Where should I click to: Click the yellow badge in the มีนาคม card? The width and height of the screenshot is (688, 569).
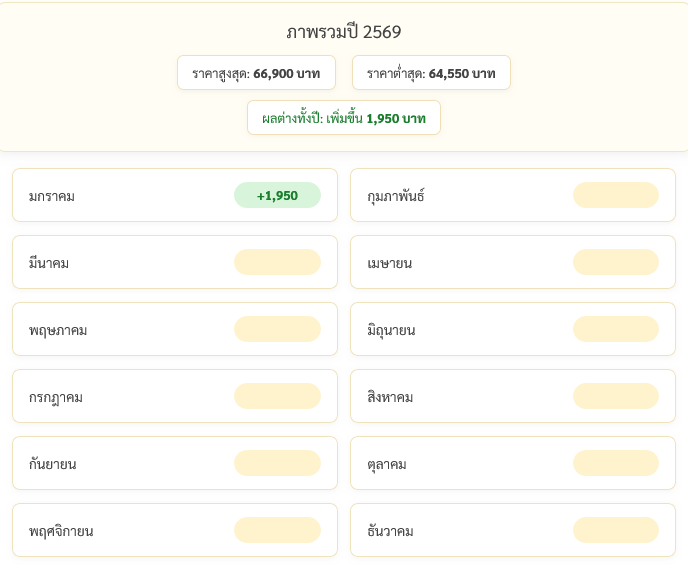point(277,262)
